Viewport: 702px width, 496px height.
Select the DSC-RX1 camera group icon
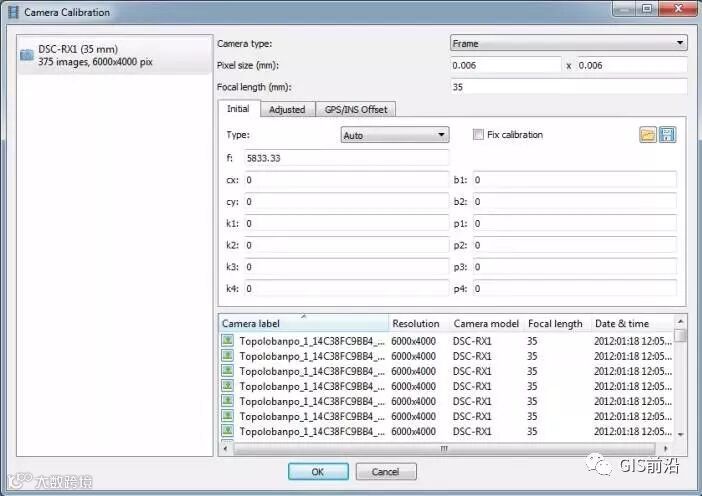pyautogui.click(x=27, y=55)
